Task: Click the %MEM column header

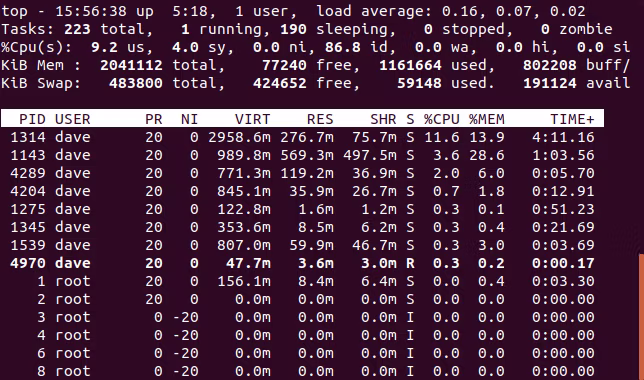Action: [487, 119]
